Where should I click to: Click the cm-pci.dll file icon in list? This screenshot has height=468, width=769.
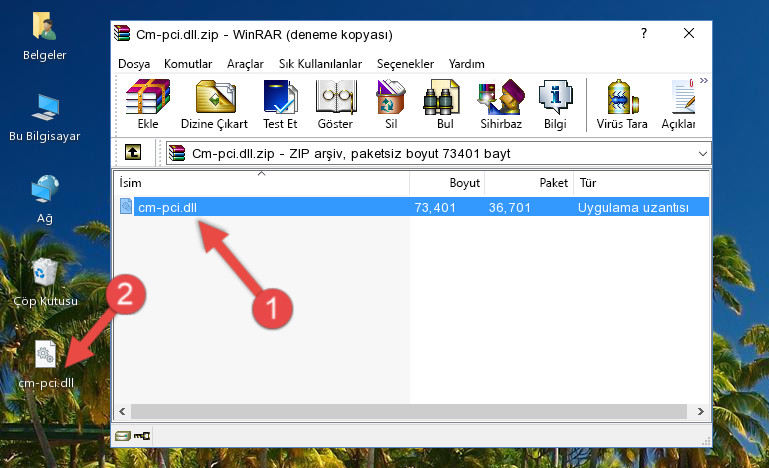coord(126,207)
